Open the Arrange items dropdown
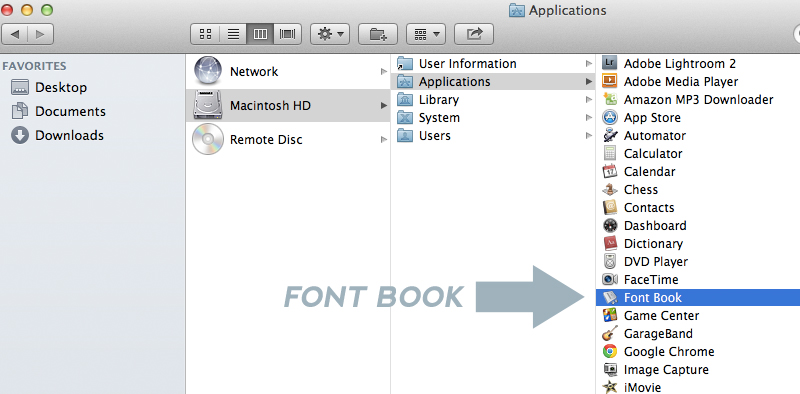 (x=426, y=34)
